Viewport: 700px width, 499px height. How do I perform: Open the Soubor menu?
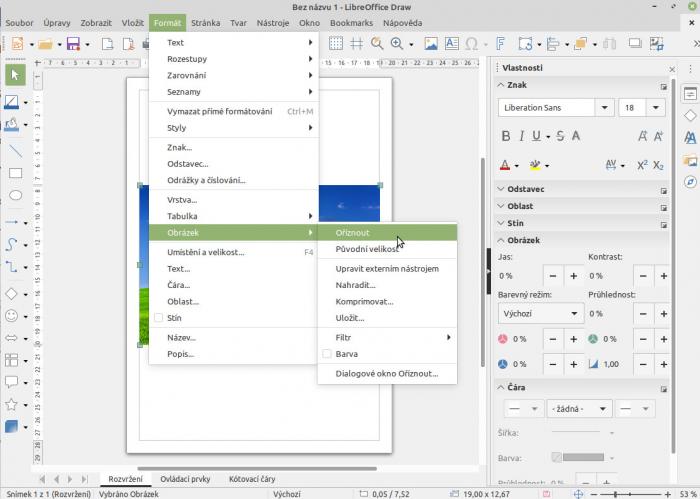coord(19,23)
